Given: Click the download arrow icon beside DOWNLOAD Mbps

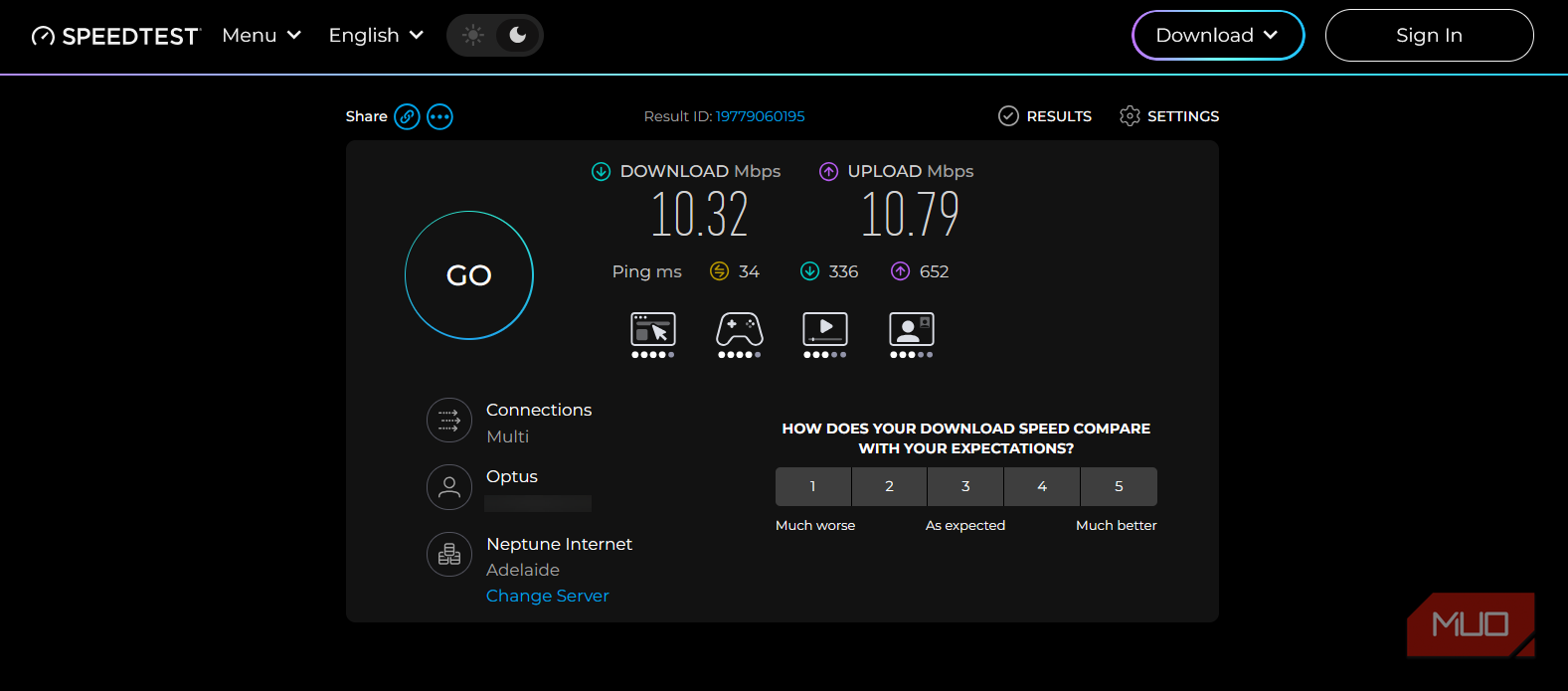Looking at the screenshot, I should pos(601,171).
